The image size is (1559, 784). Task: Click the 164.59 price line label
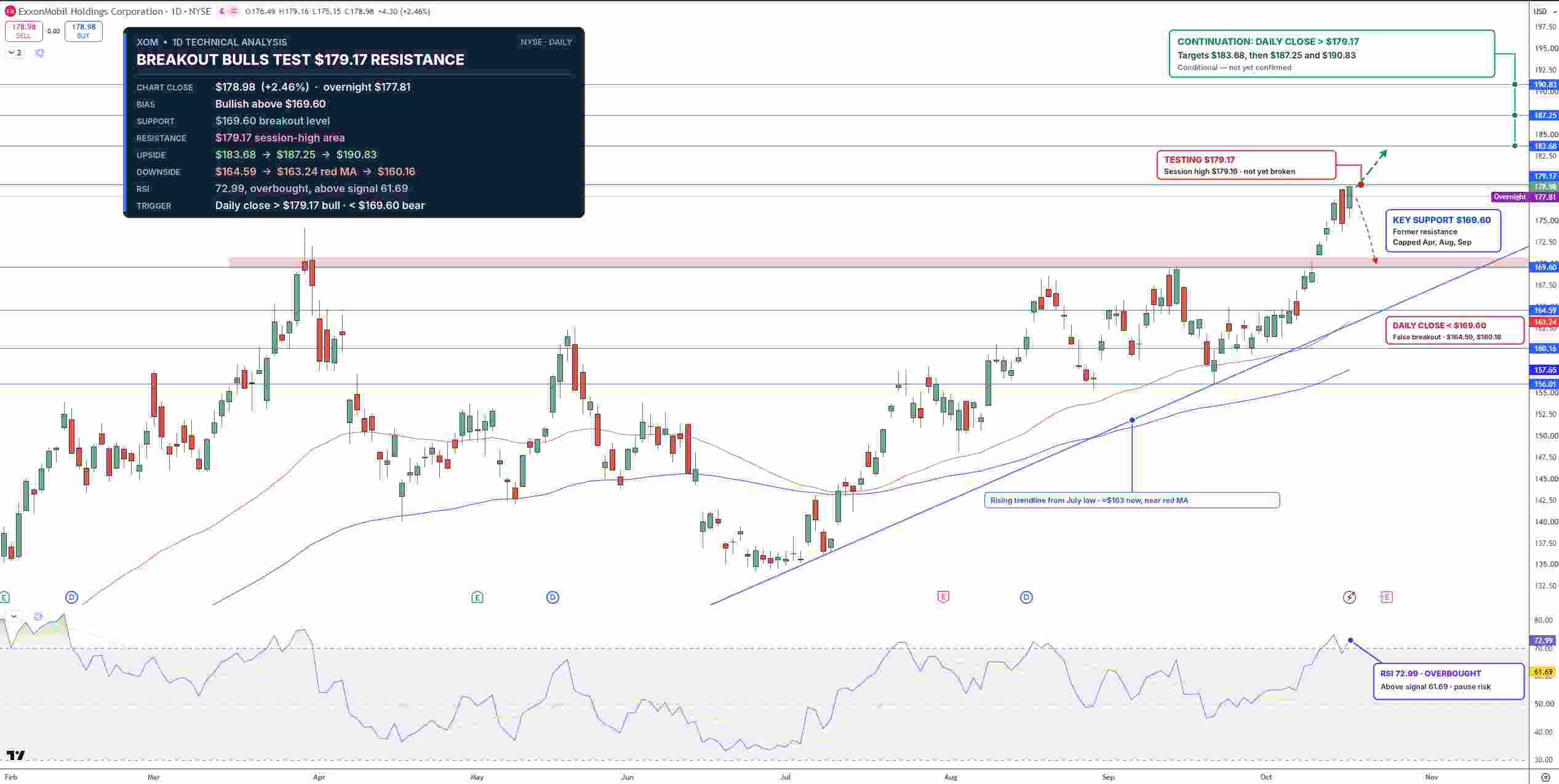click(1544, 311)
